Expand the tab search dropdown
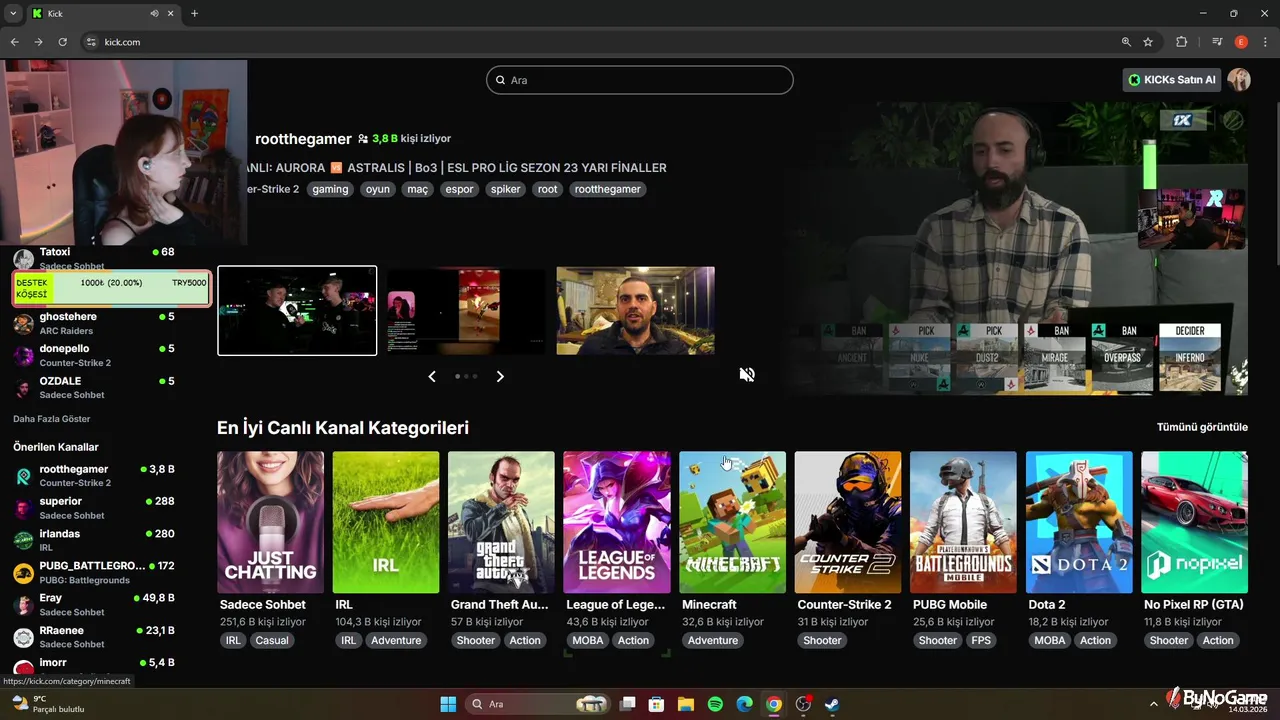The height and width of the screenshot is (720, 1280). point(13,13)
